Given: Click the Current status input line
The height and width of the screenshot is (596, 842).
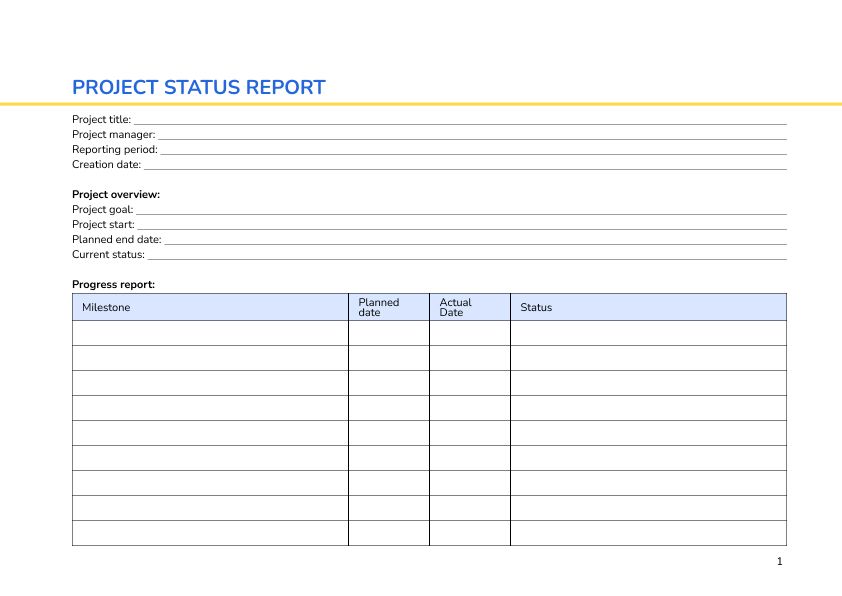Looking at the screenshot, I should [450, 253].
